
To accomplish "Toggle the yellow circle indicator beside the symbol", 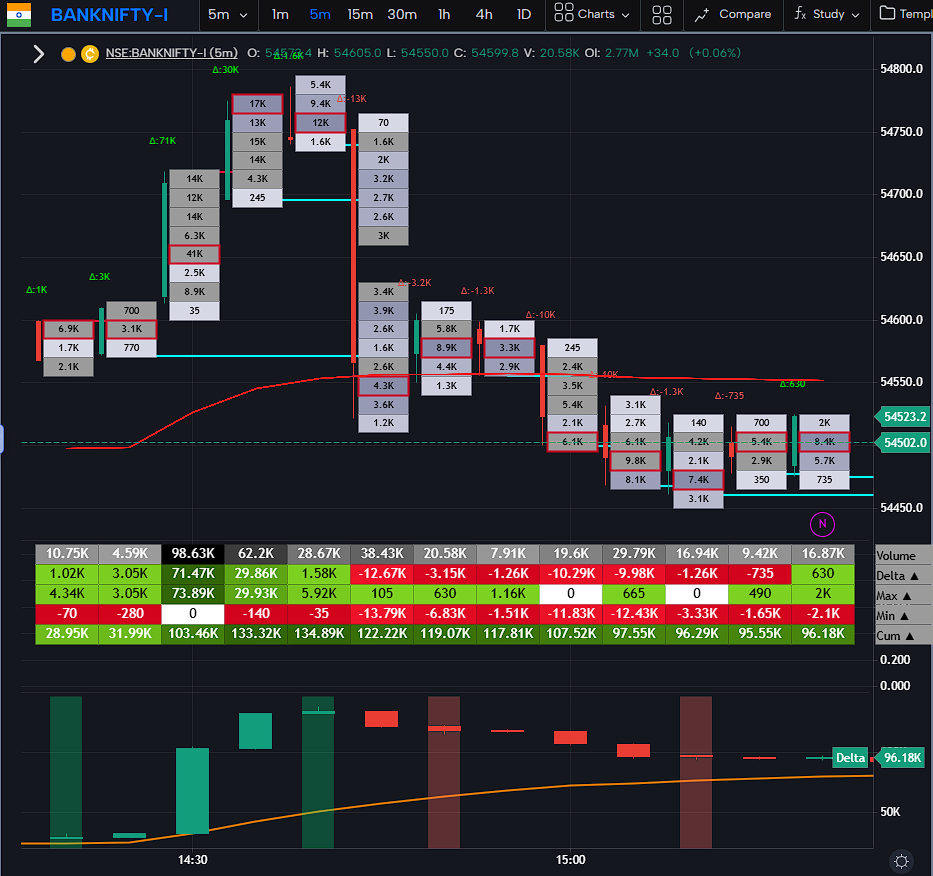I will (66, 54).
